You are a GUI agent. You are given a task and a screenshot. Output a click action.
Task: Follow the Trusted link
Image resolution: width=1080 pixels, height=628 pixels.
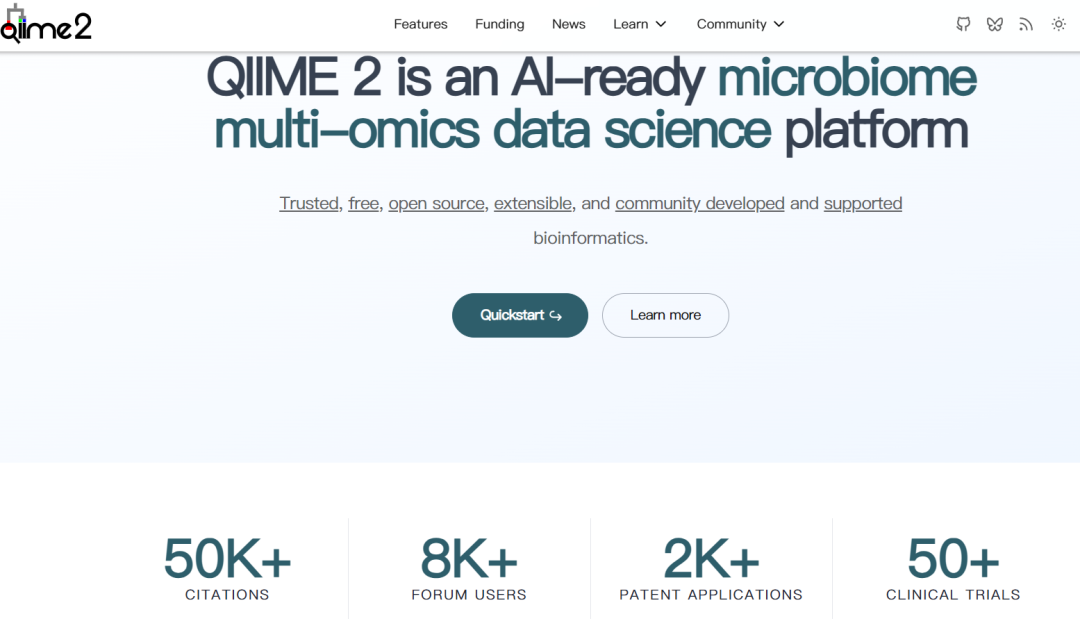(309, 204)
